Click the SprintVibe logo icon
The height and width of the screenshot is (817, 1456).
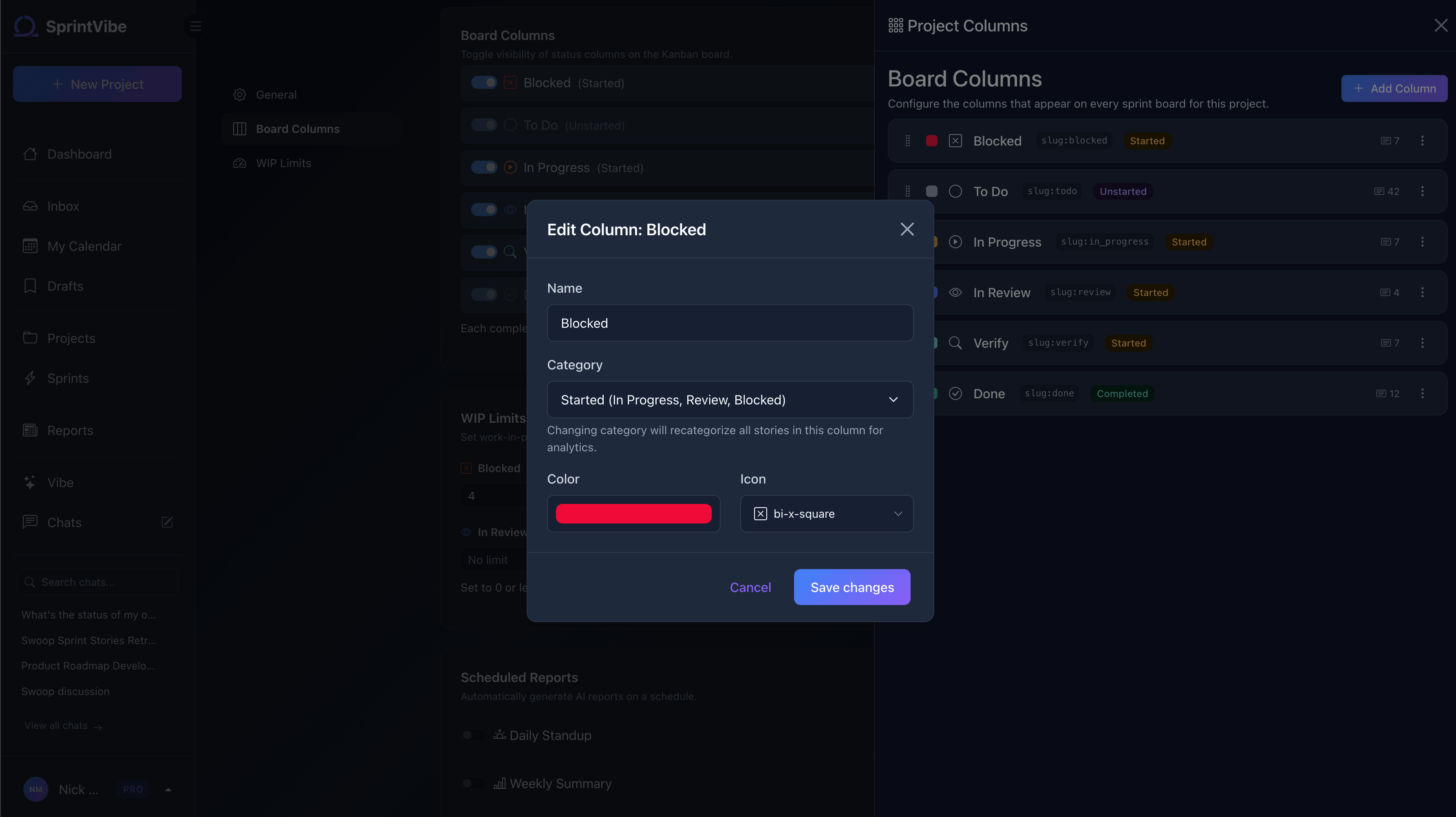[25, 26]
